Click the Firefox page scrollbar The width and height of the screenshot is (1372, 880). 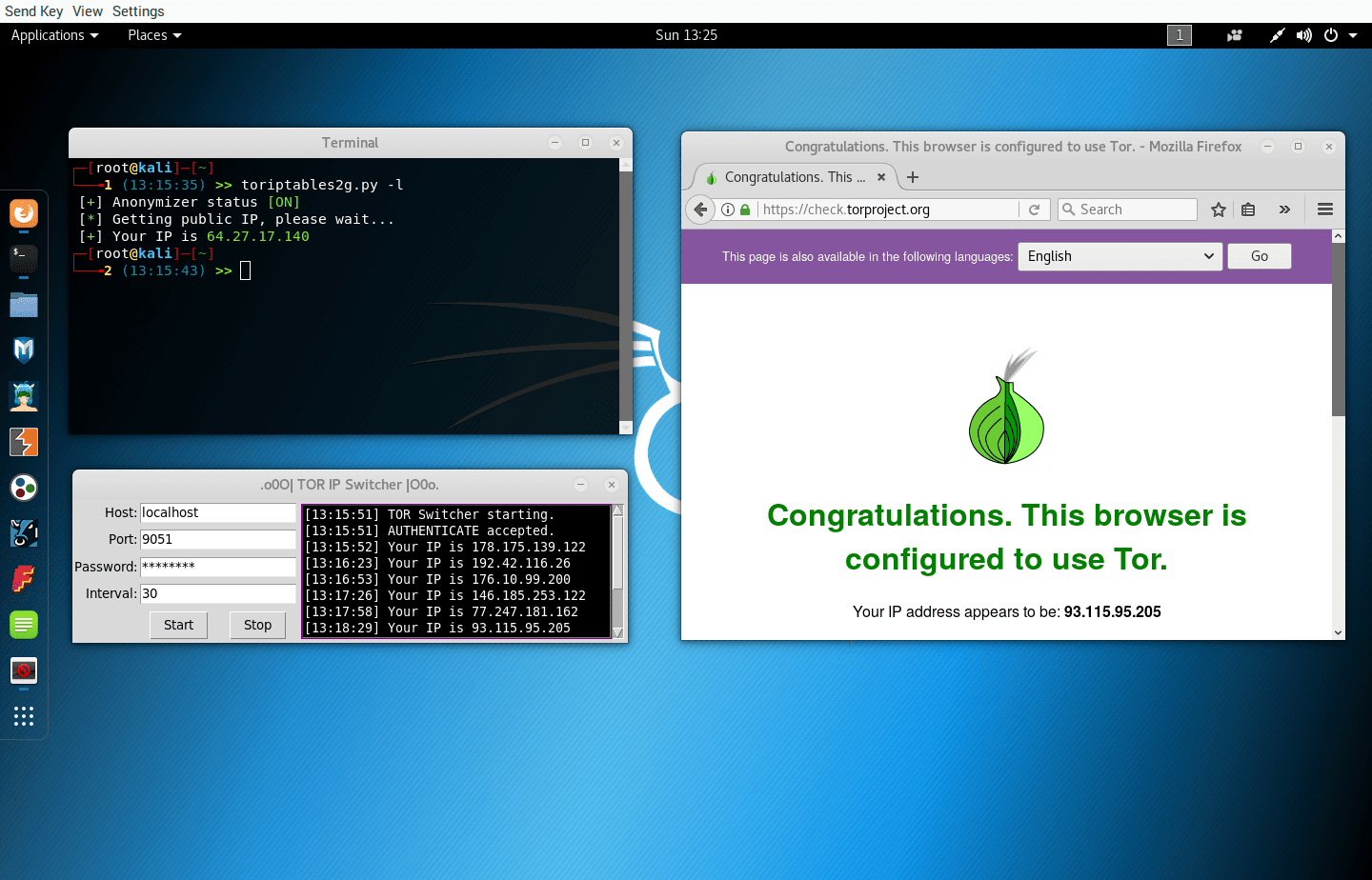coord(1338,330)
